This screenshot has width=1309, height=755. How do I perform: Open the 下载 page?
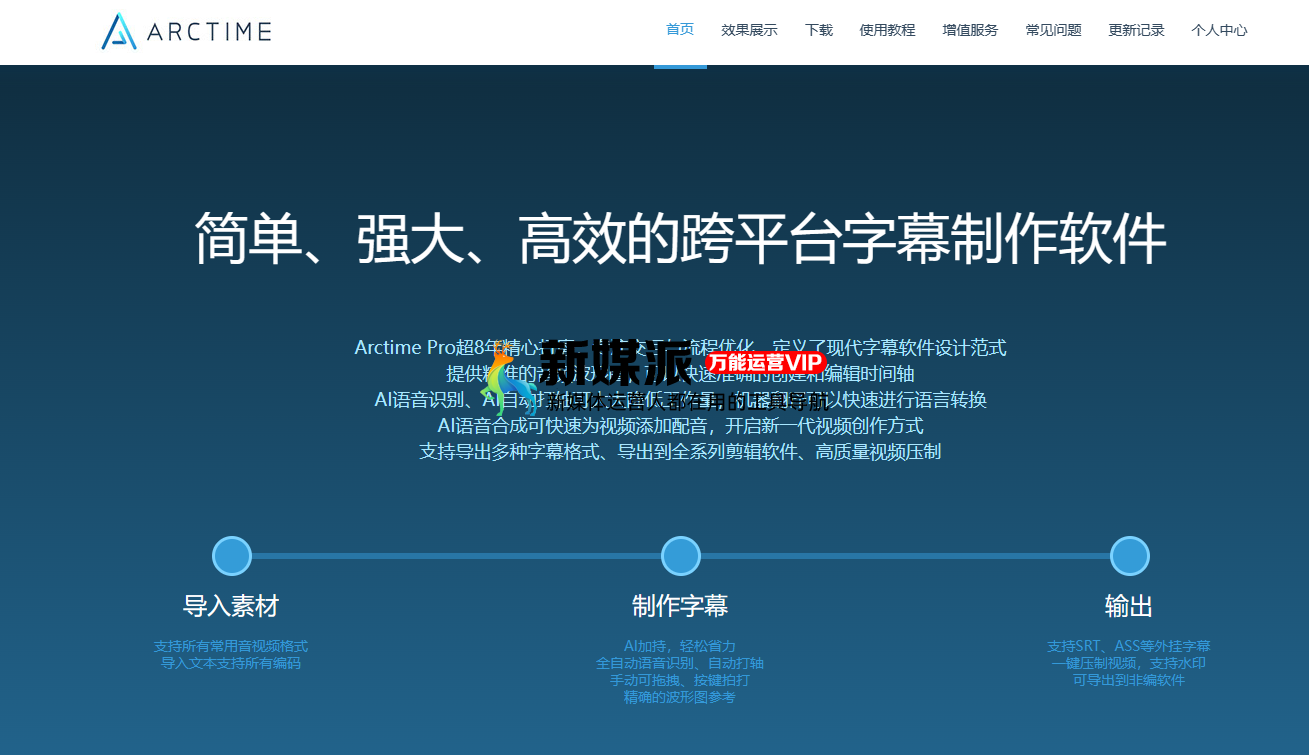tap(818, 30)
